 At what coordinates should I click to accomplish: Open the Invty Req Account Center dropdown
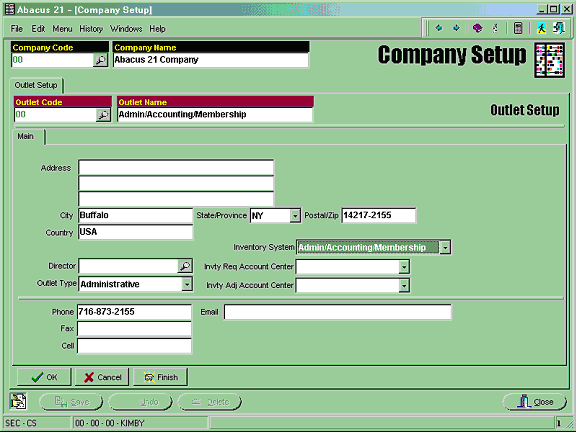404,267
